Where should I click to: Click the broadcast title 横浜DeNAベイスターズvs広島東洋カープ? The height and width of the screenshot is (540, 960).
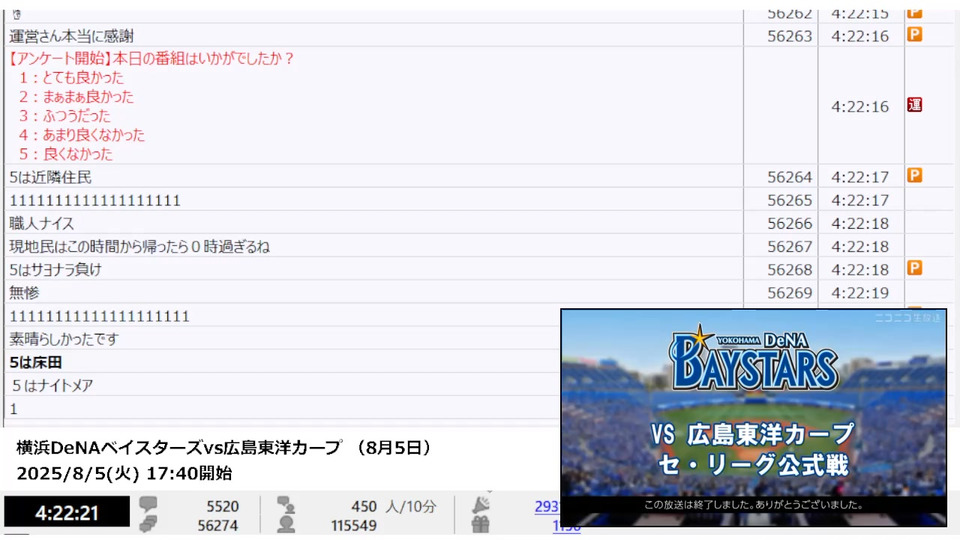point(179,448)
